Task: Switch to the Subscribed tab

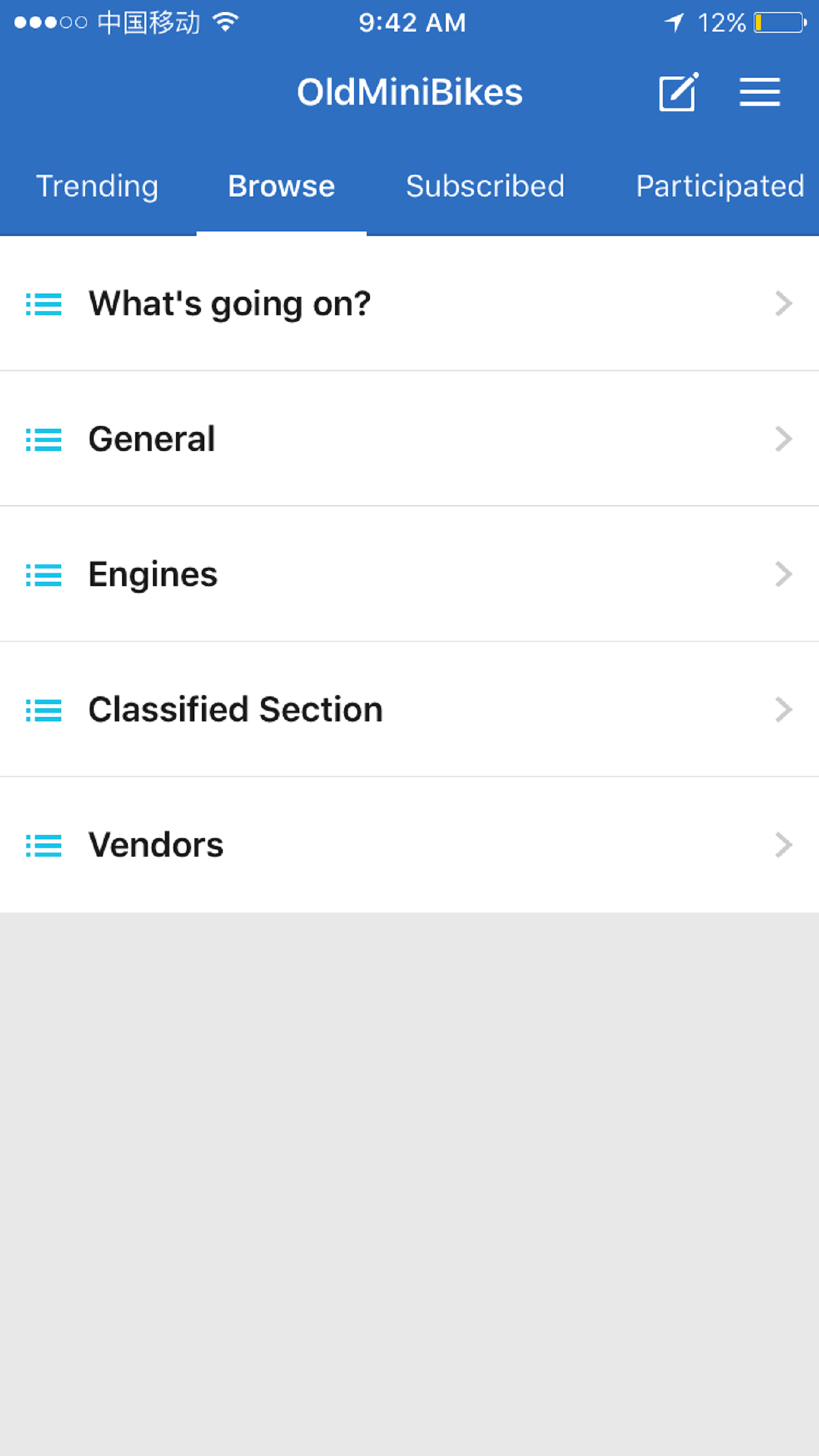Action: [x=485, y=186]
